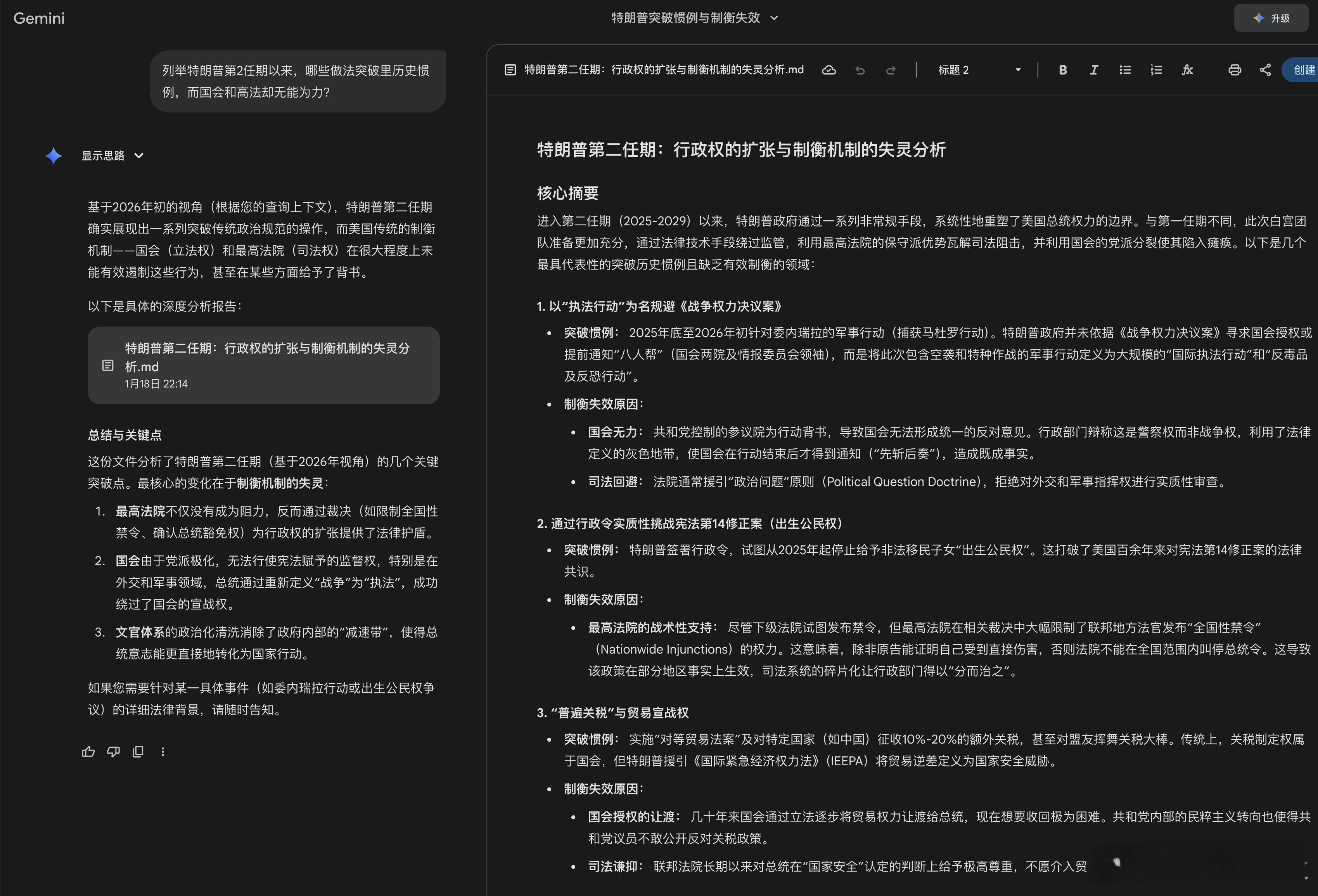Click the clear formatting (fx) icon
This screenshot has height=896, width=1318.
[x=1187, y=70]
